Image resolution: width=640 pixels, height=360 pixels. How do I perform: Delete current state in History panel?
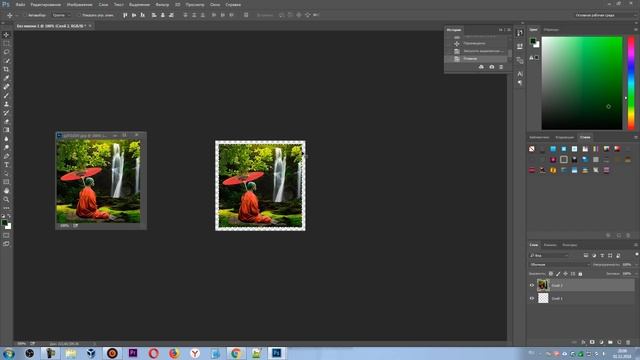[x=501, y=67]
